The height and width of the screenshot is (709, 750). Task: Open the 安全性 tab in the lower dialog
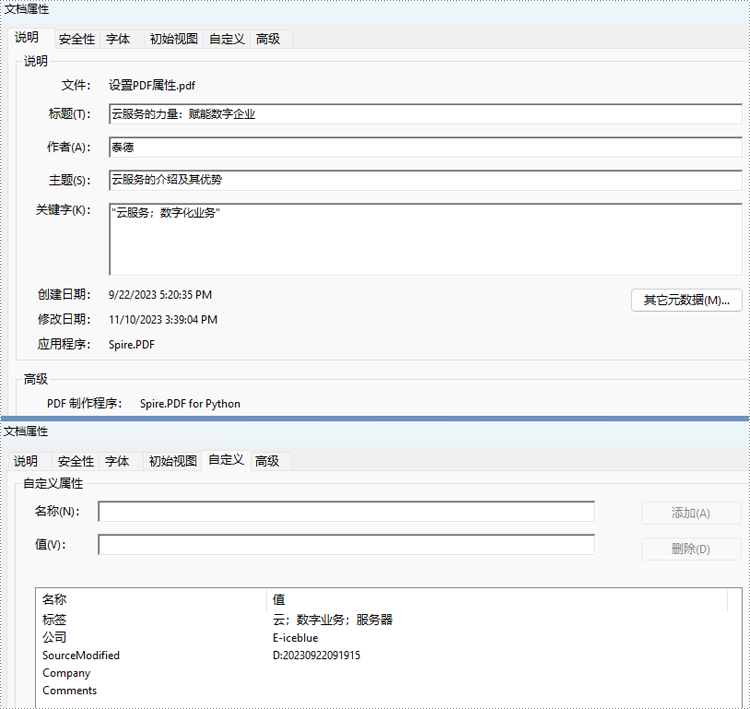click(x=76, y=461)
